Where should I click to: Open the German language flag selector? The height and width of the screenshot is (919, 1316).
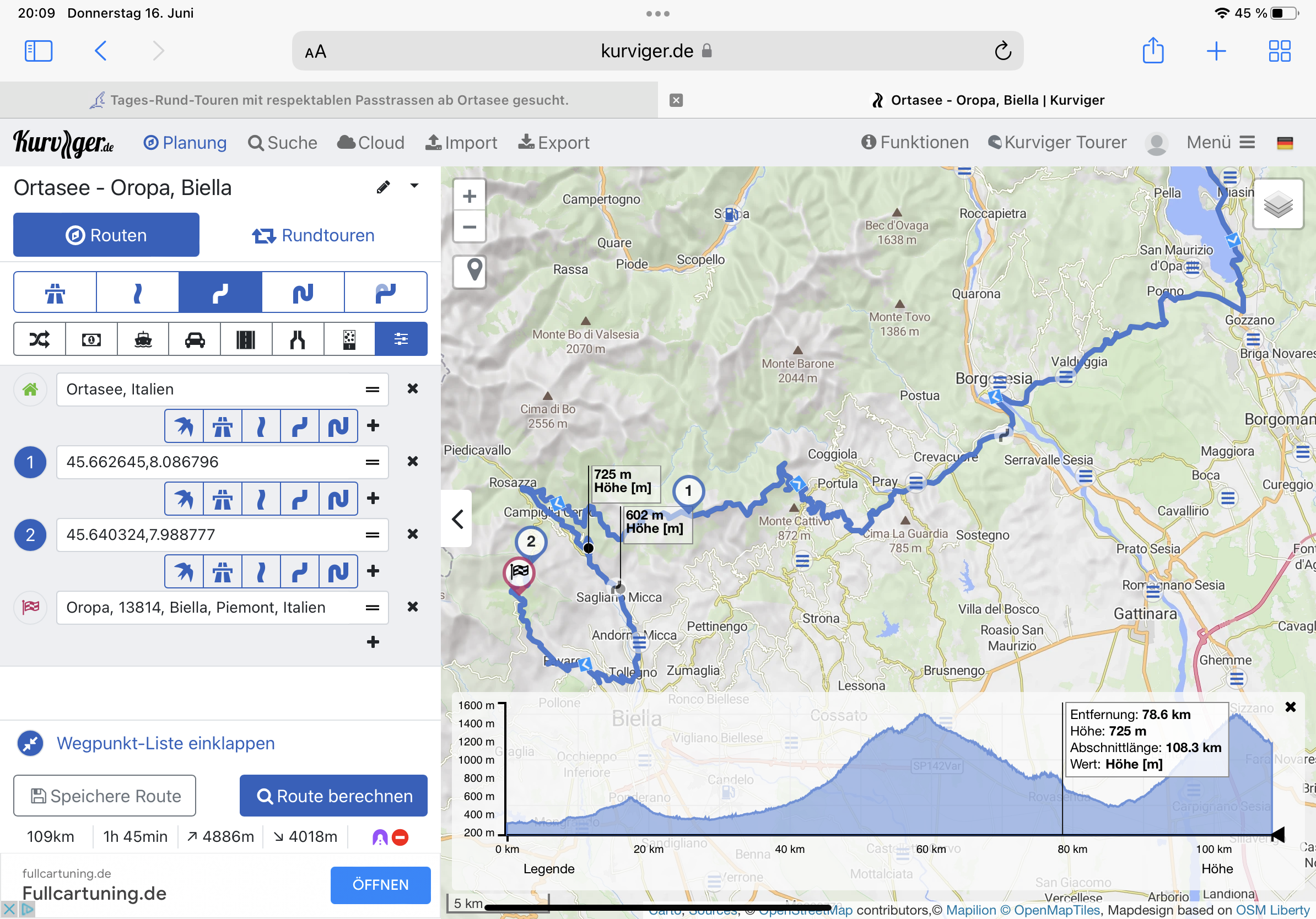[x=1285, y=143]
